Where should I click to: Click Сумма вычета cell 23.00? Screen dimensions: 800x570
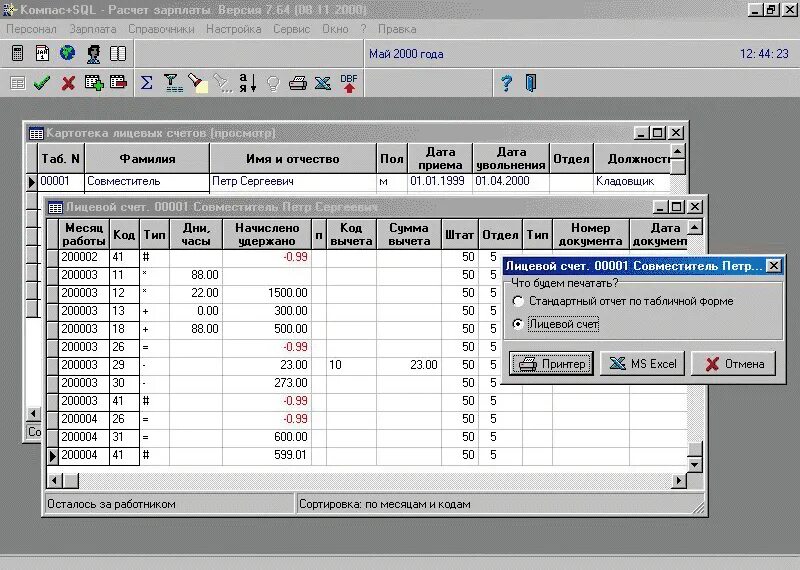pos(409,365)
